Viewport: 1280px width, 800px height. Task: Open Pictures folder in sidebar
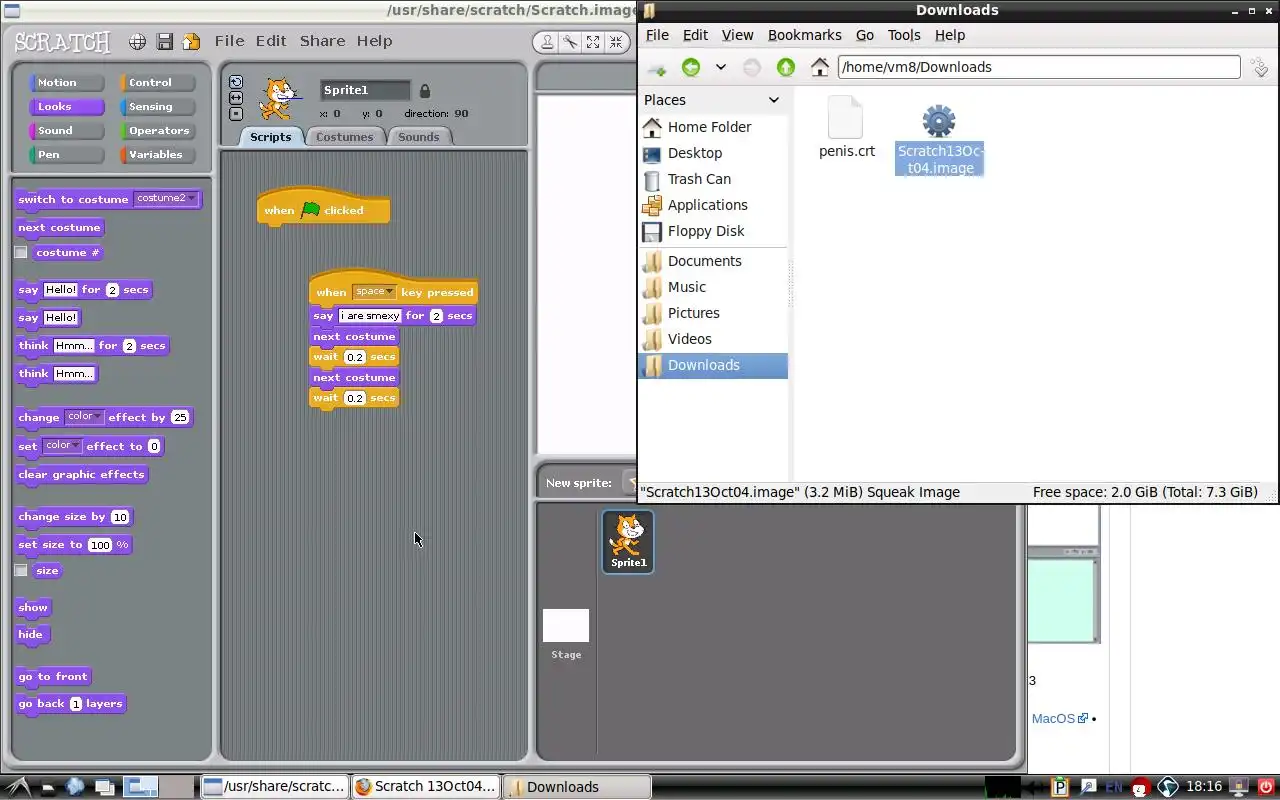tap(693, 313)
